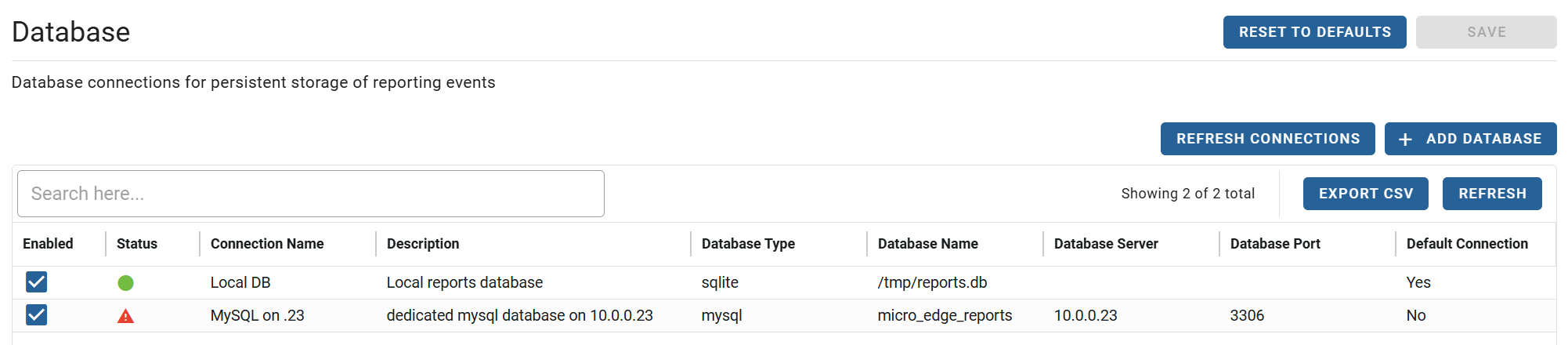Click the 10.0.0.23 database server cell
The height and width of the screenshot is (345, 1568).
1086,315
